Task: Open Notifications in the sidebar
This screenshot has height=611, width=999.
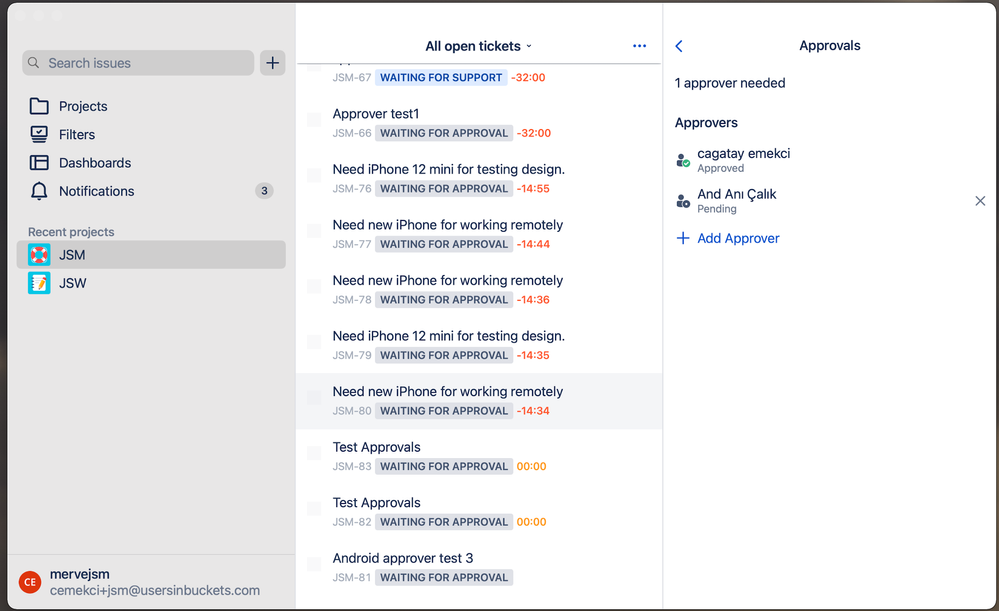Action: [151, 191]
